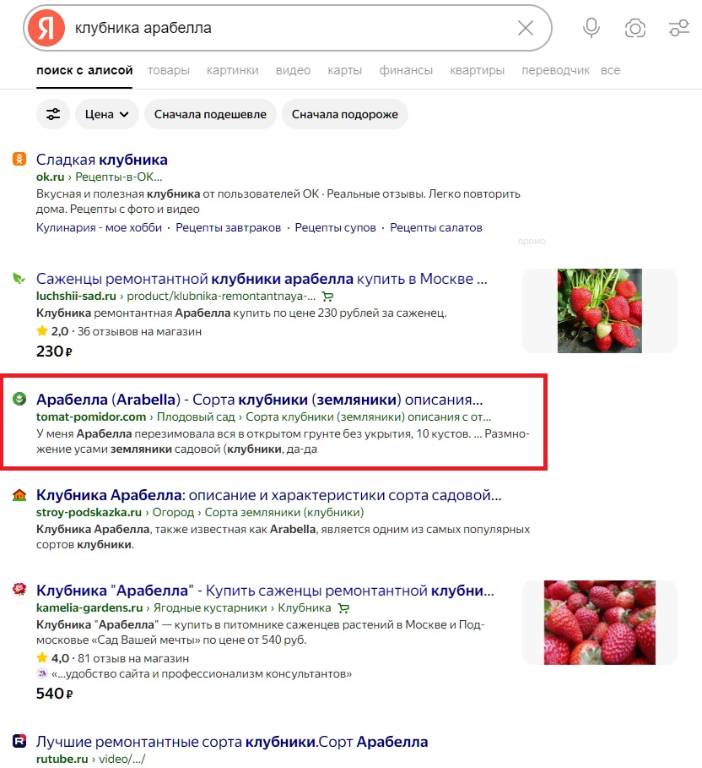Switch to the картинки tab

232,71
